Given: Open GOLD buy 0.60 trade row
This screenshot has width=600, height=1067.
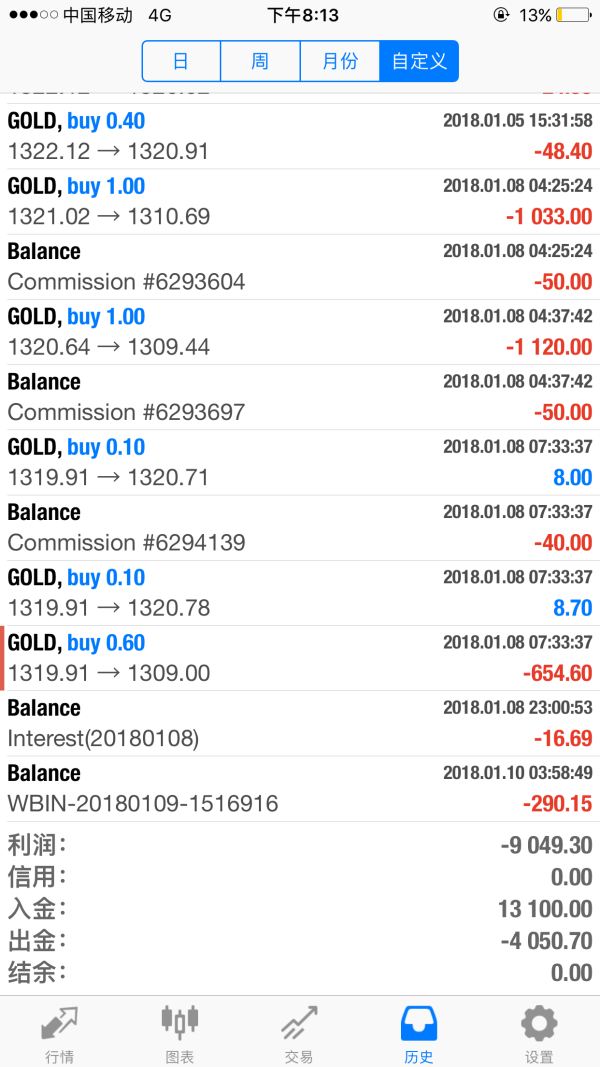Looking at the screenshot, I should click(x=300, y=658).
